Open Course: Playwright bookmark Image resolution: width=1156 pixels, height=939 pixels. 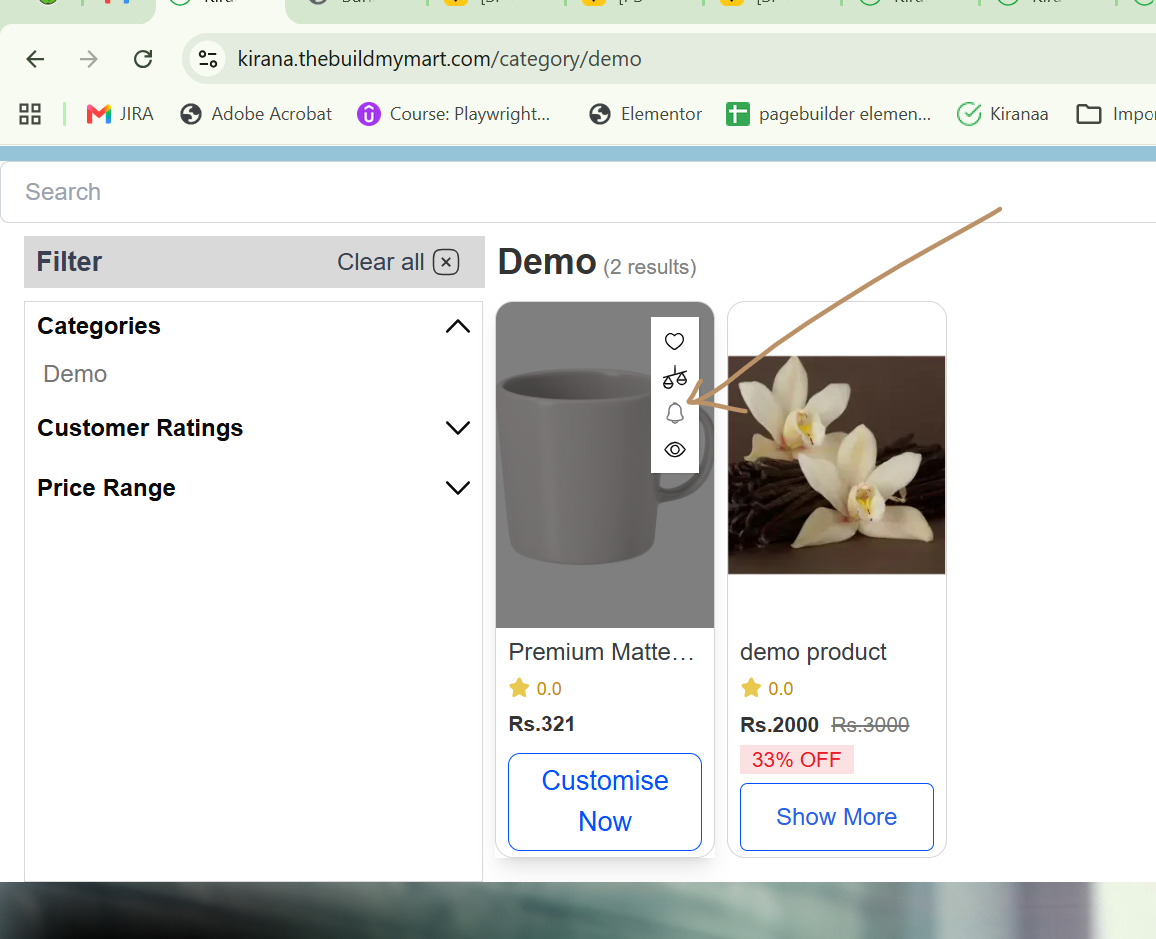453,114
